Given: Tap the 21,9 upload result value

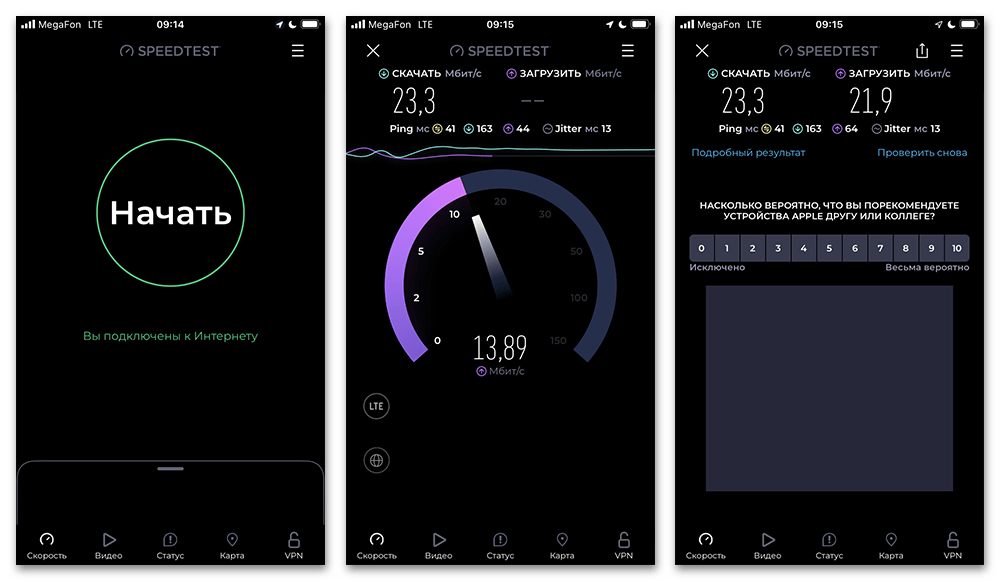Looking at the screenshot, I should [871, 101].
